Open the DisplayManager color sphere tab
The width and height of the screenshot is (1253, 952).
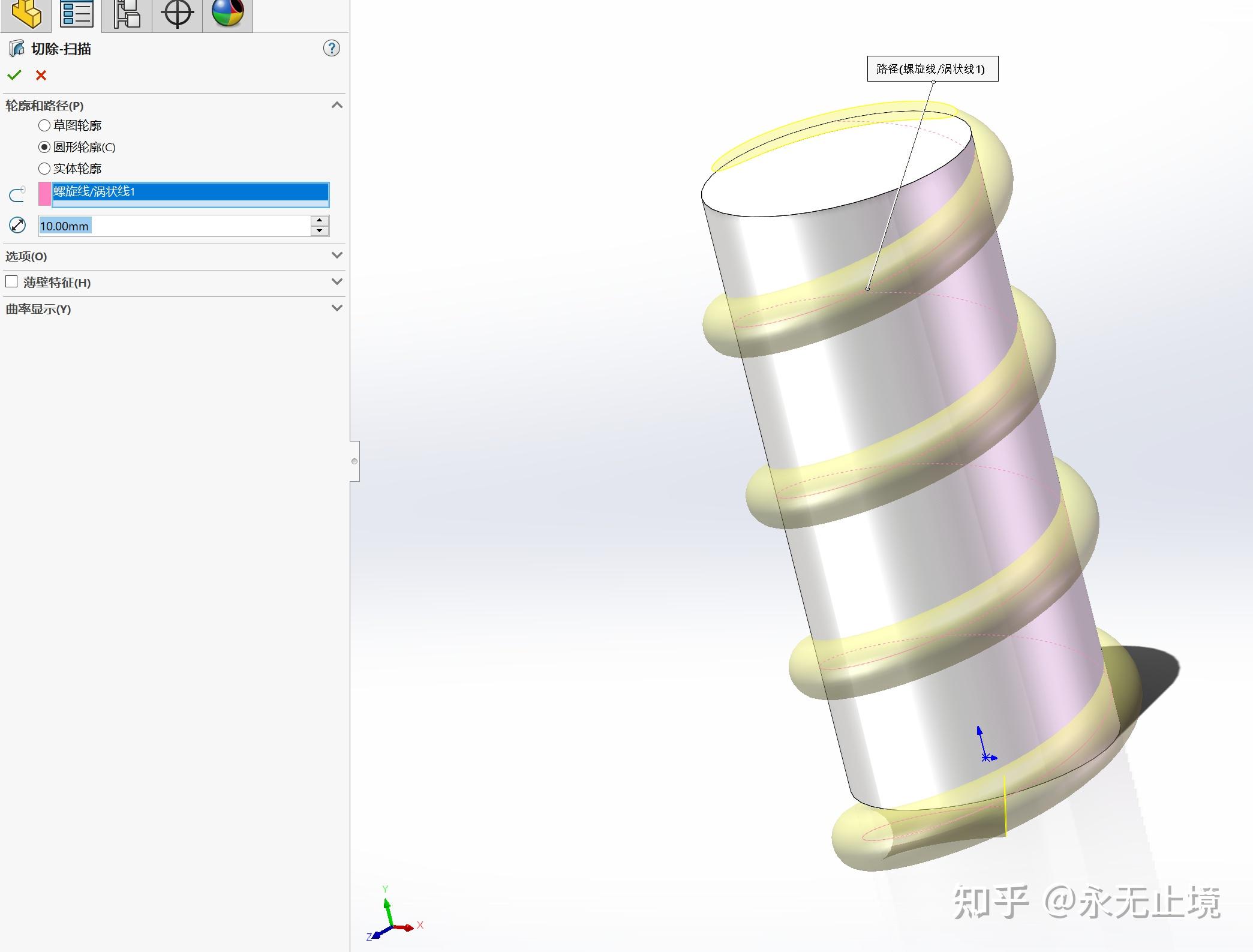point(227,14)
